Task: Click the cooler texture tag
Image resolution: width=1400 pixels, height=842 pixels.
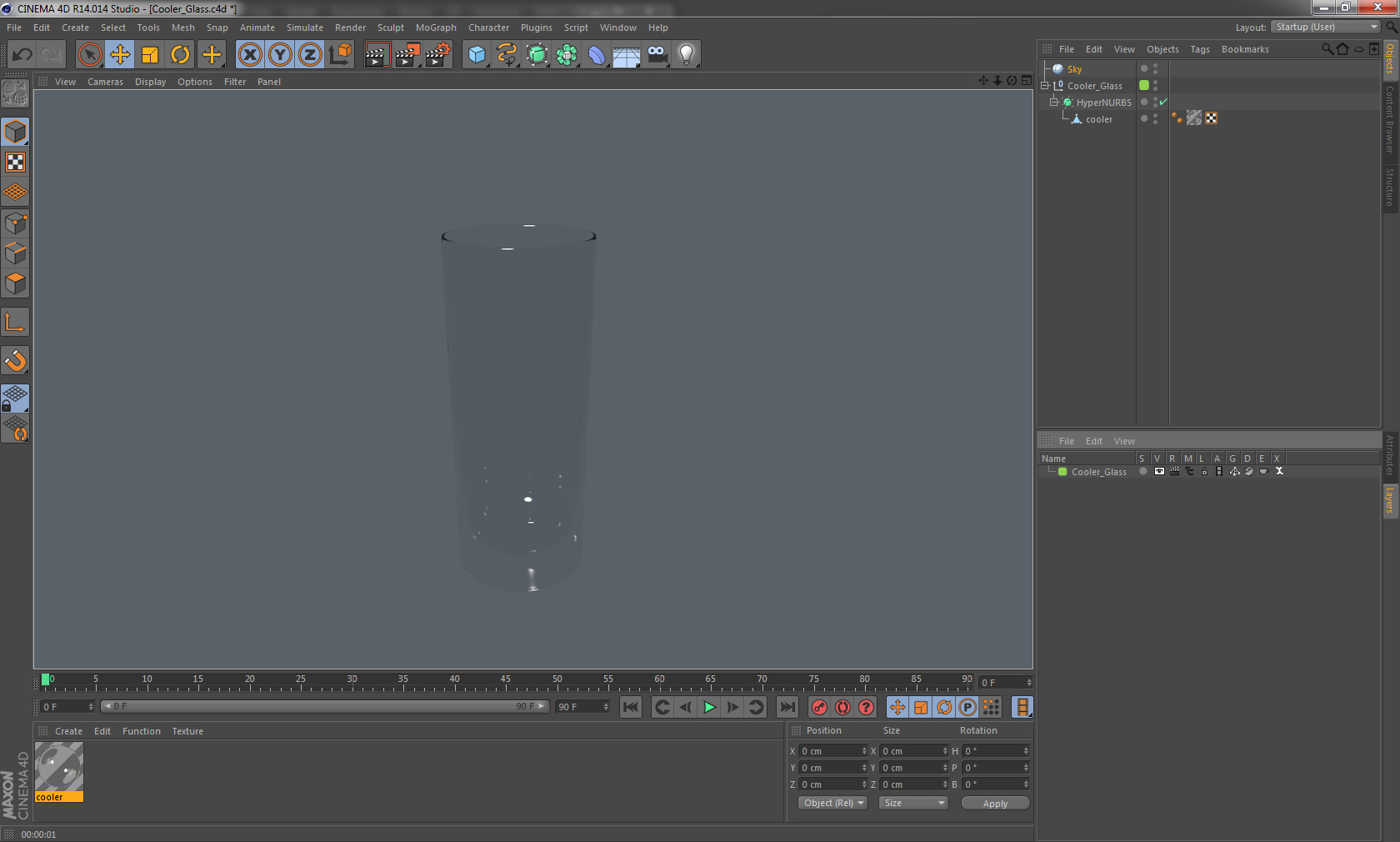Action: (1194, 118)
